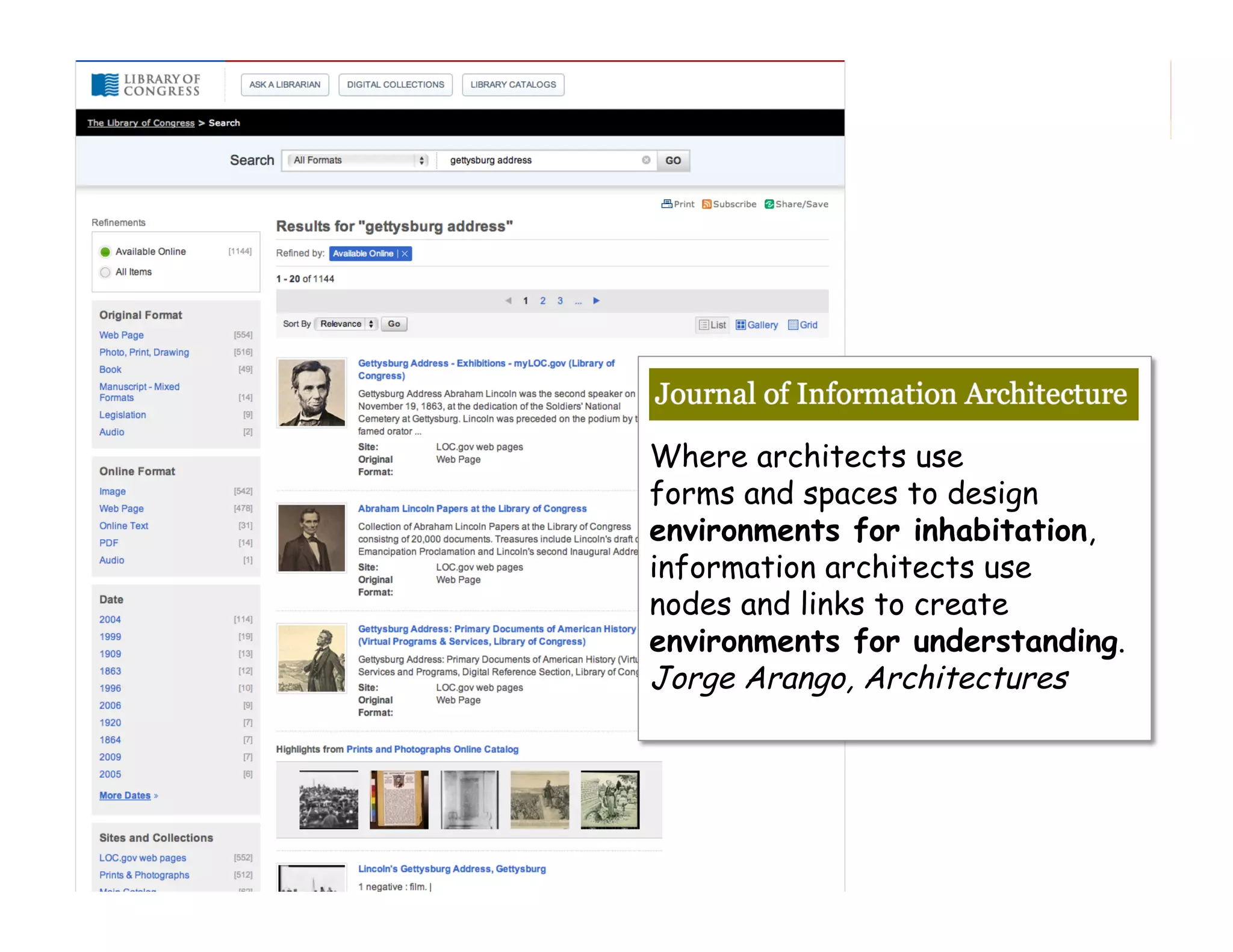Switch to Gallery view
This screenshot has height=952, width=1233.
click(x=757, y=325)
